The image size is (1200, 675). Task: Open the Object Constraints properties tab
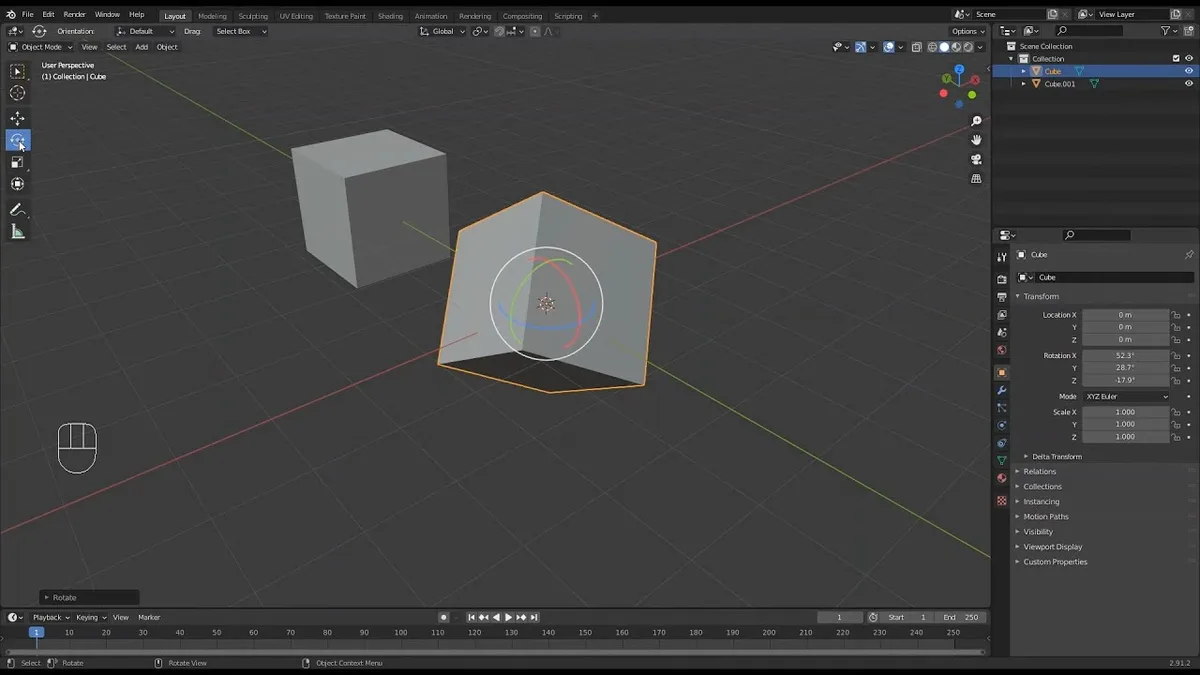coord(1001,443)
